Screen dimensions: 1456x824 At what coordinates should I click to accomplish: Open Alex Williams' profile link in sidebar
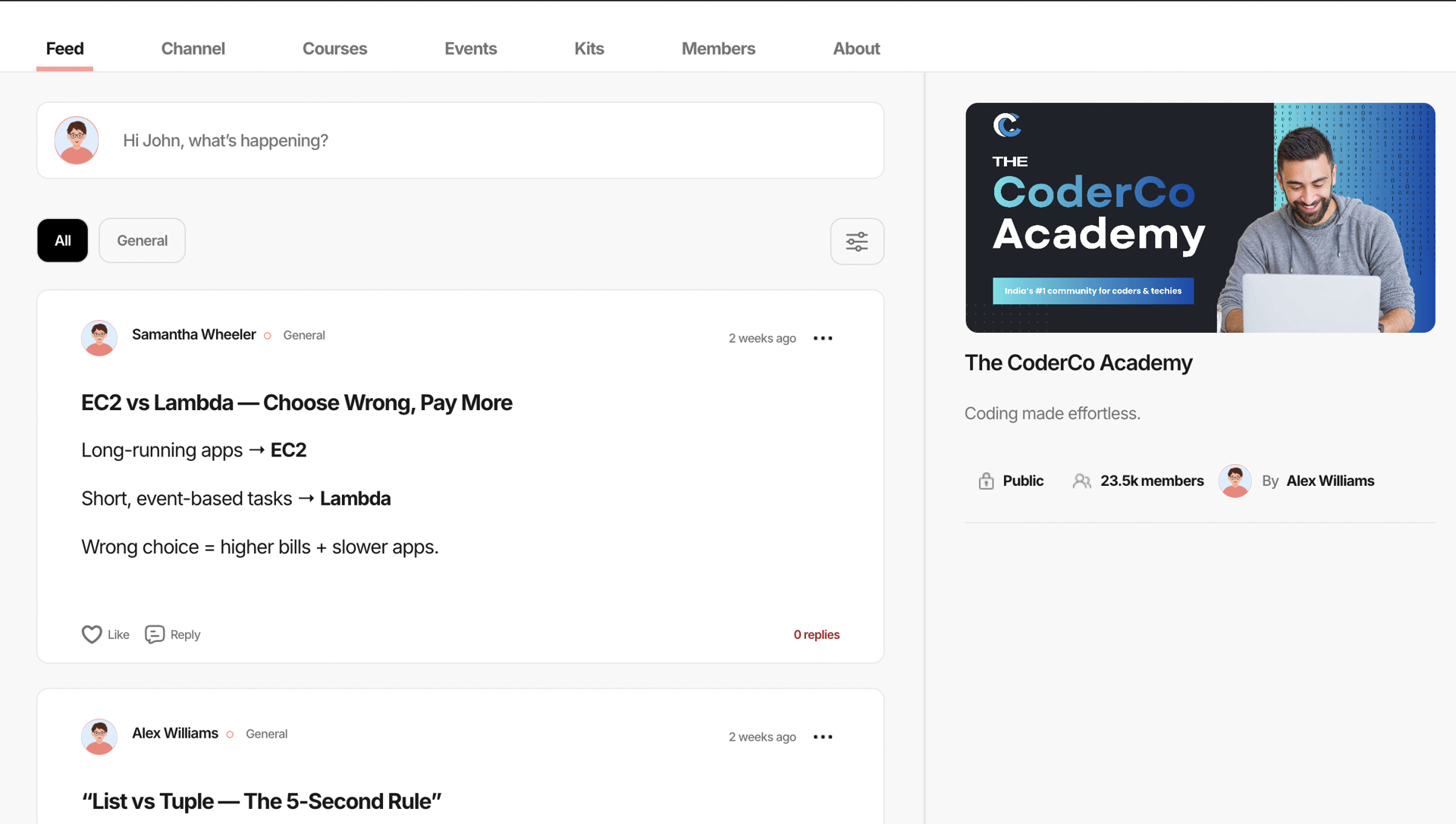pos(1329,481)
